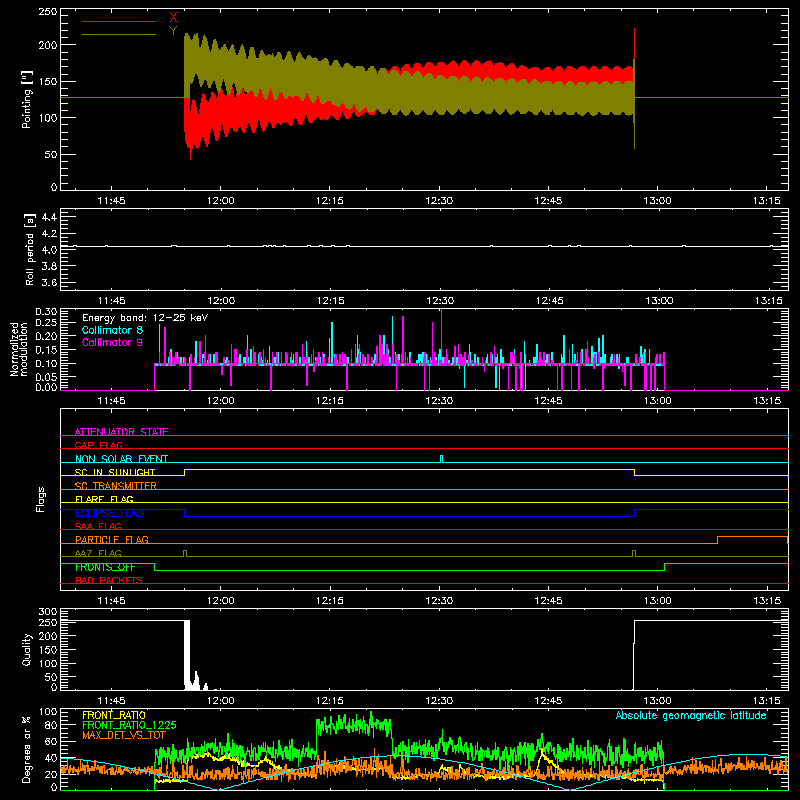Click the 'Flags' panel axis label

pos(41,499)
